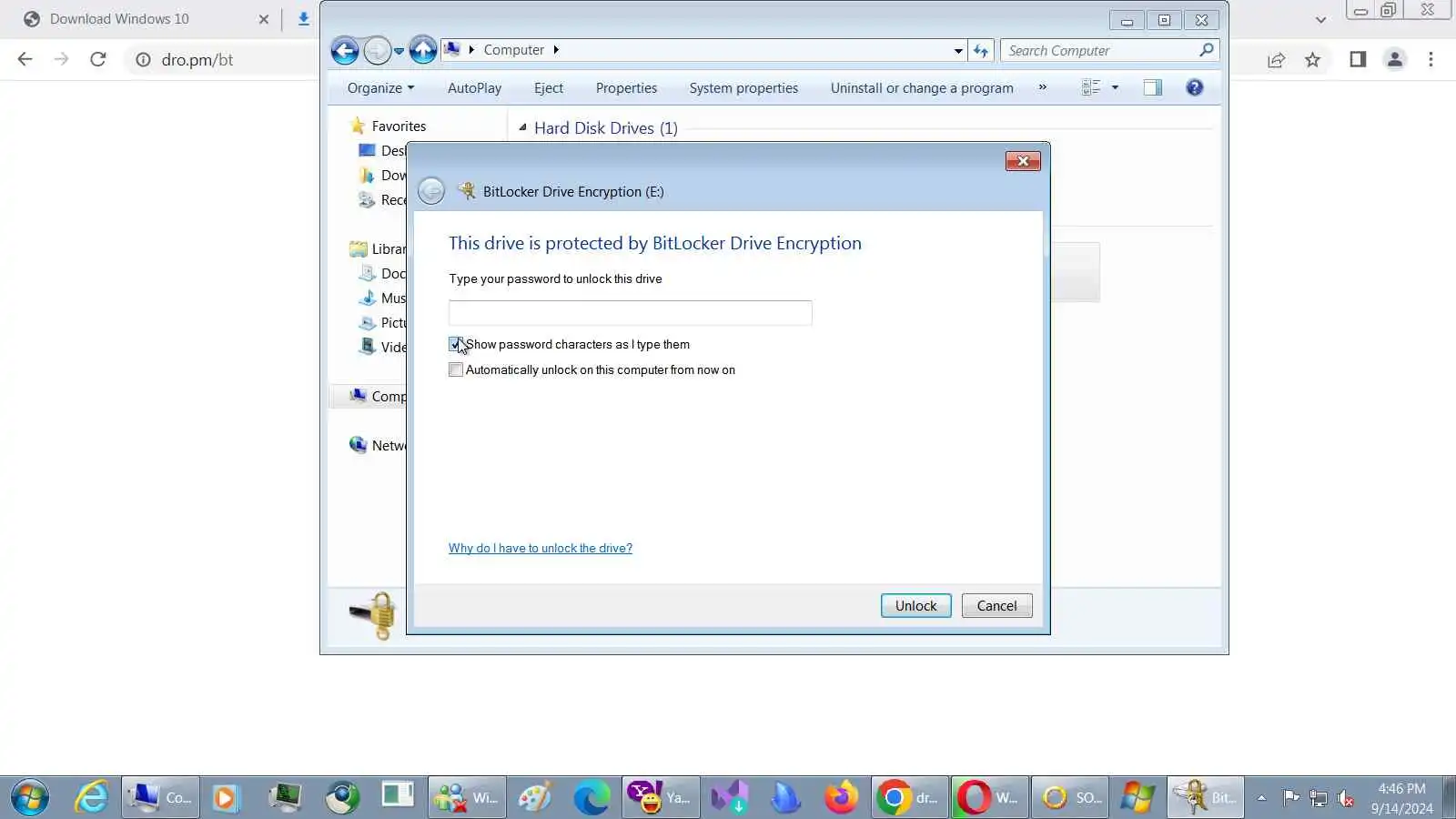This screenshot has width=1456, height=819.
Task: Open the Chrome profile avatar
Action: [x=1394, y=59]
